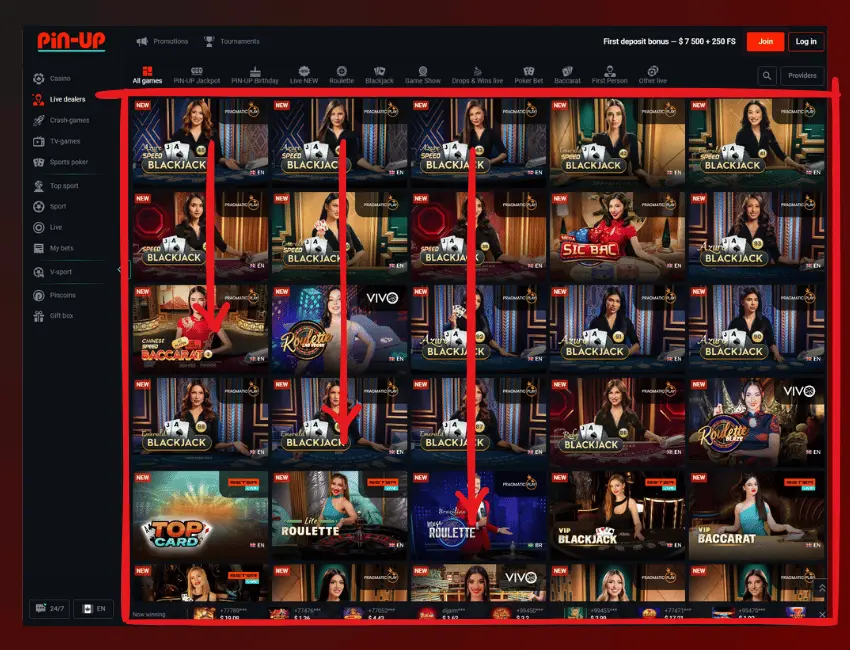Open the Other live category tab

pyautogui.click(x=653, y=75)
